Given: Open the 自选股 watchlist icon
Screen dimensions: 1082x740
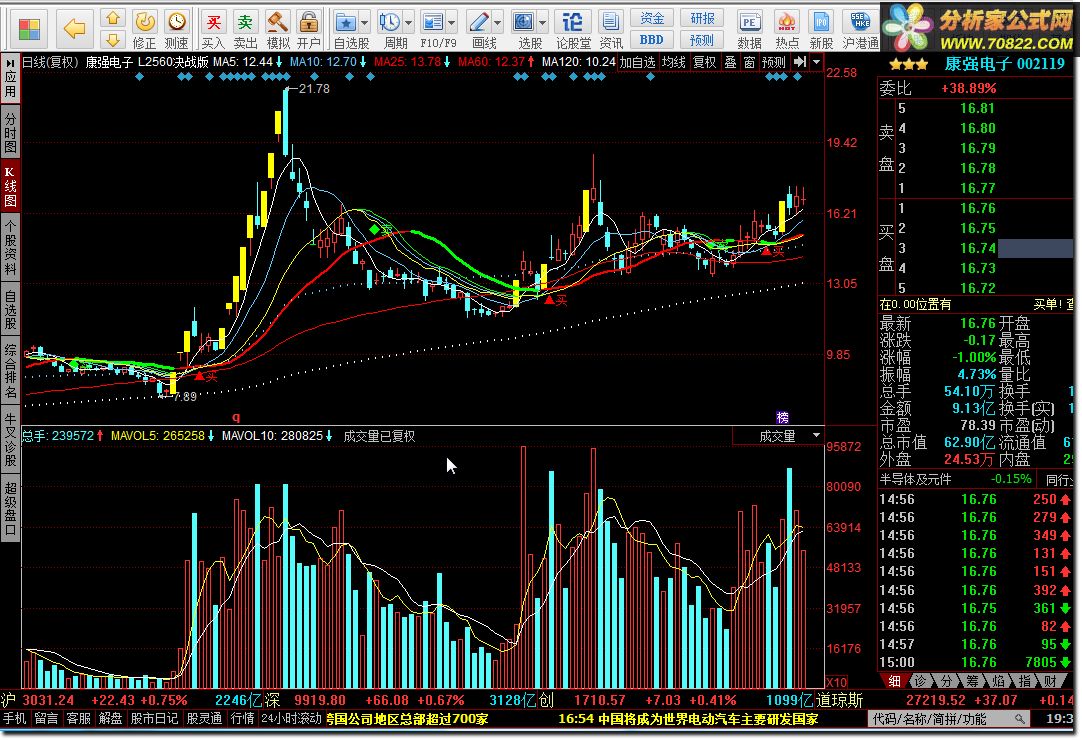Looking at the screenshot, I should coord(346,23).
